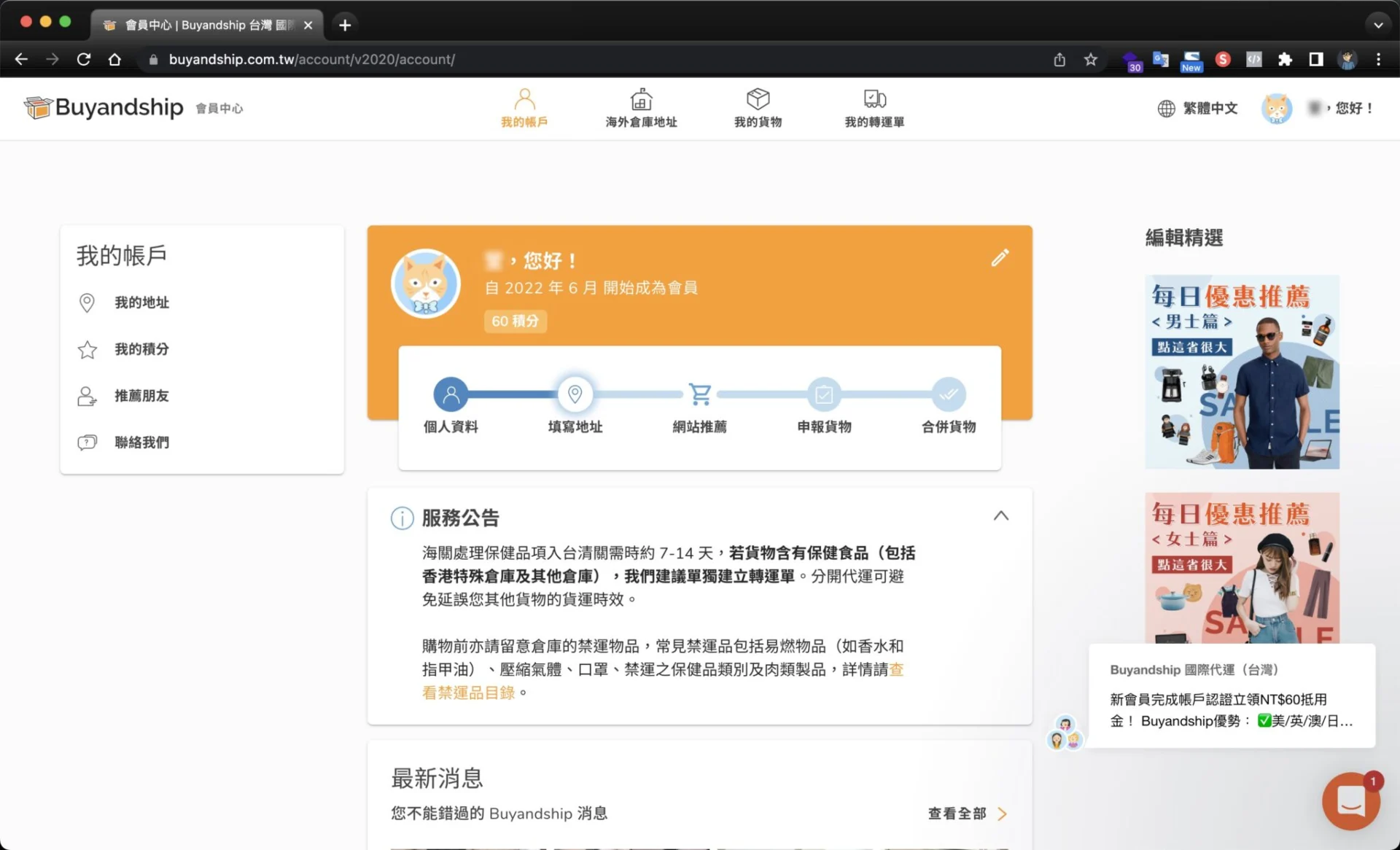Screen dimensions: 1400x850
Task: Open the 繁體中文 language selector
Action: pyautogui.click(x=1197, y=108)
